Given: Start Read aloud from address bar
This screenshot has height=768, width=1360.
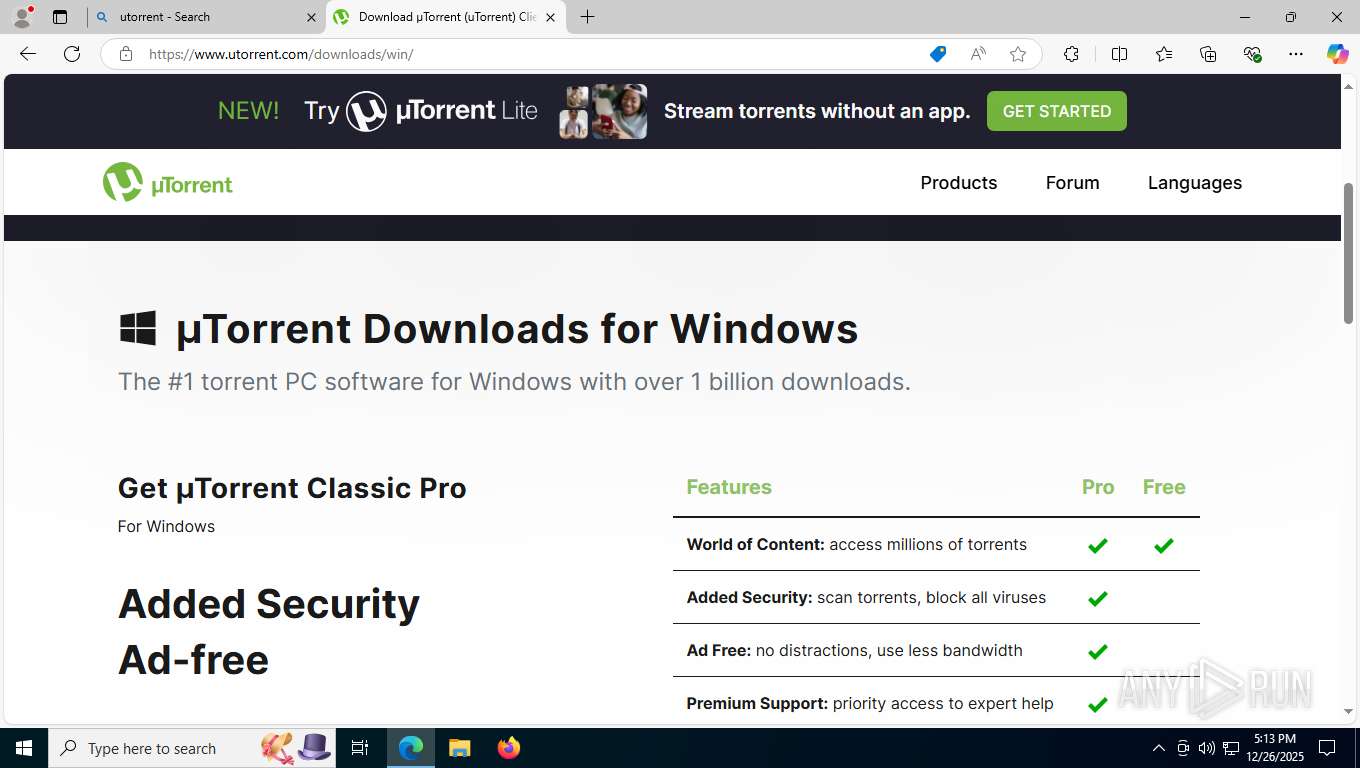Looking at the screenshot, I should (x=978, y=54).
